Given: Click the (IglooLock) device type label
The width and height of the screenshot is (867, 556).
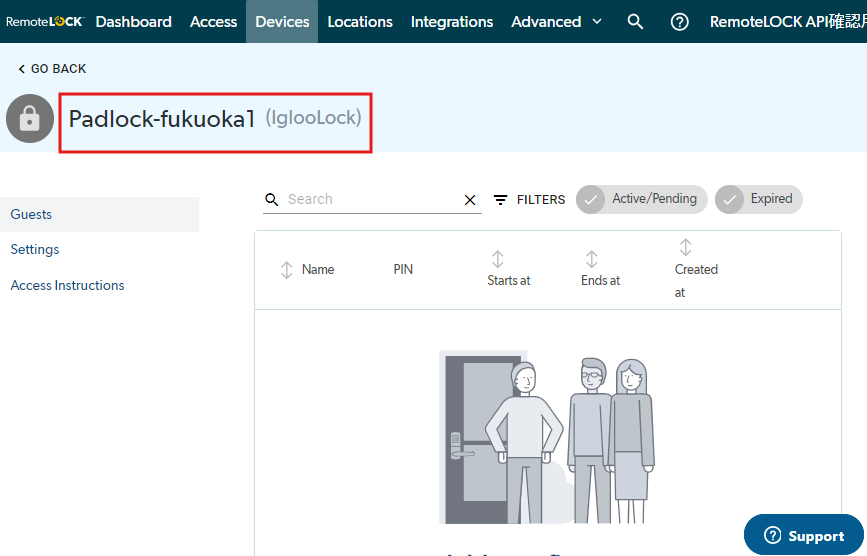Looking at the screenshot, I should tap(314, 118).
